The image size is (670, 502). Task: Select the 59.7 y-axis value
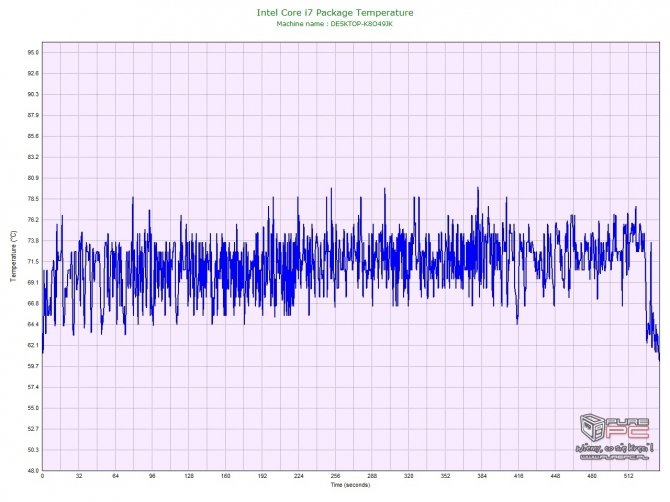(33, 367)
